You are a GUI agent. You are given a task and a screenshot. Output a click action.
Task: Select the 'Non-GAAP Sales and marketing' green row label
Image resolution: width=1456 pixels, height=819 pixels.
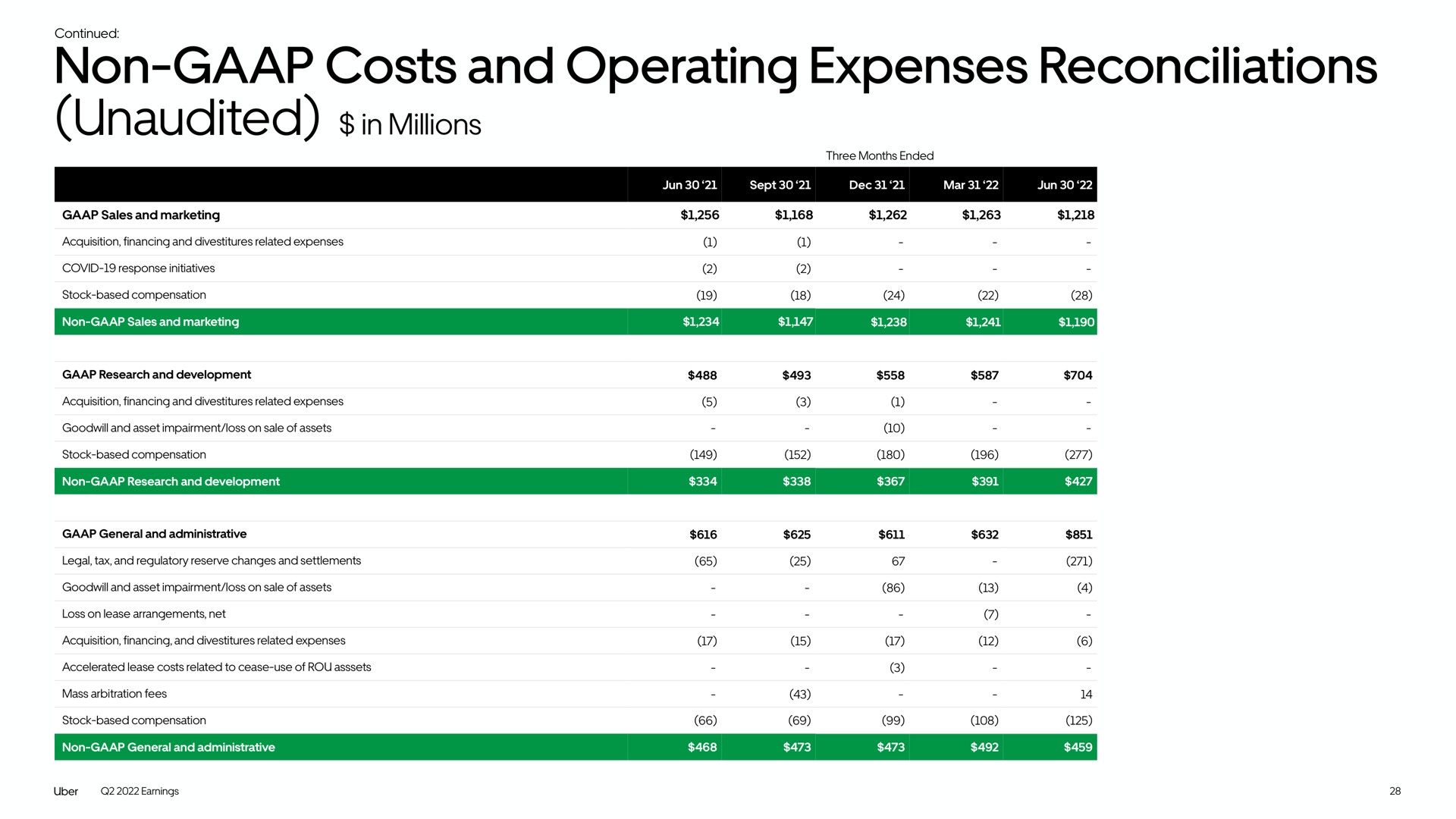point(150,322)
